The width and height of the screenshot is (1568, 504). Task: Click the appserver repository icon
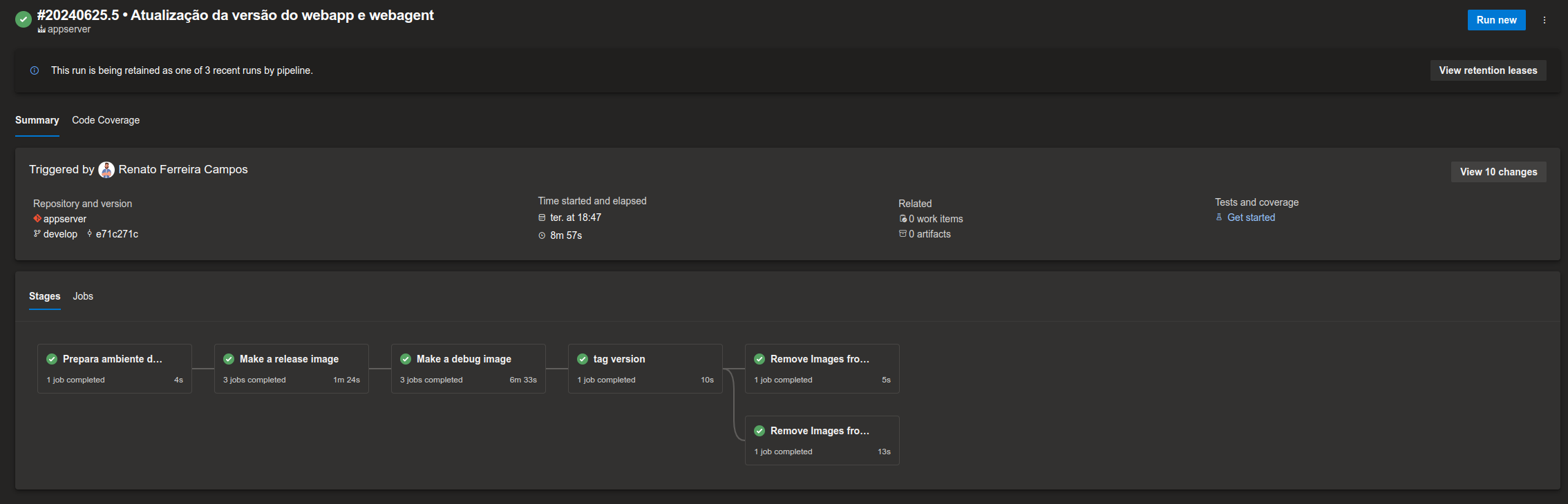37,219
